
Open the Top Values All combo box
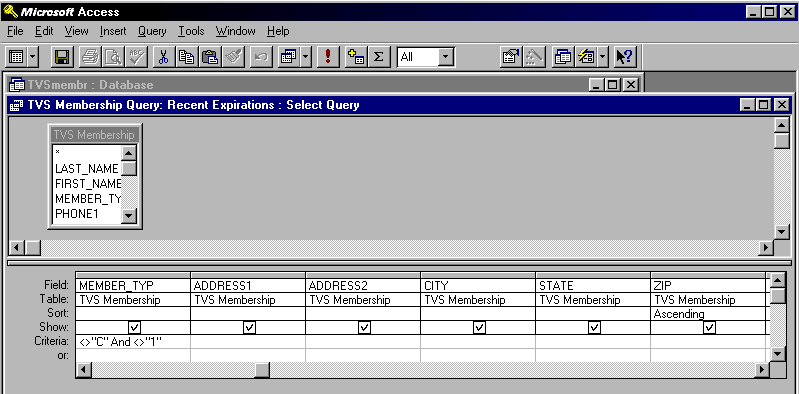pos(425,57)
